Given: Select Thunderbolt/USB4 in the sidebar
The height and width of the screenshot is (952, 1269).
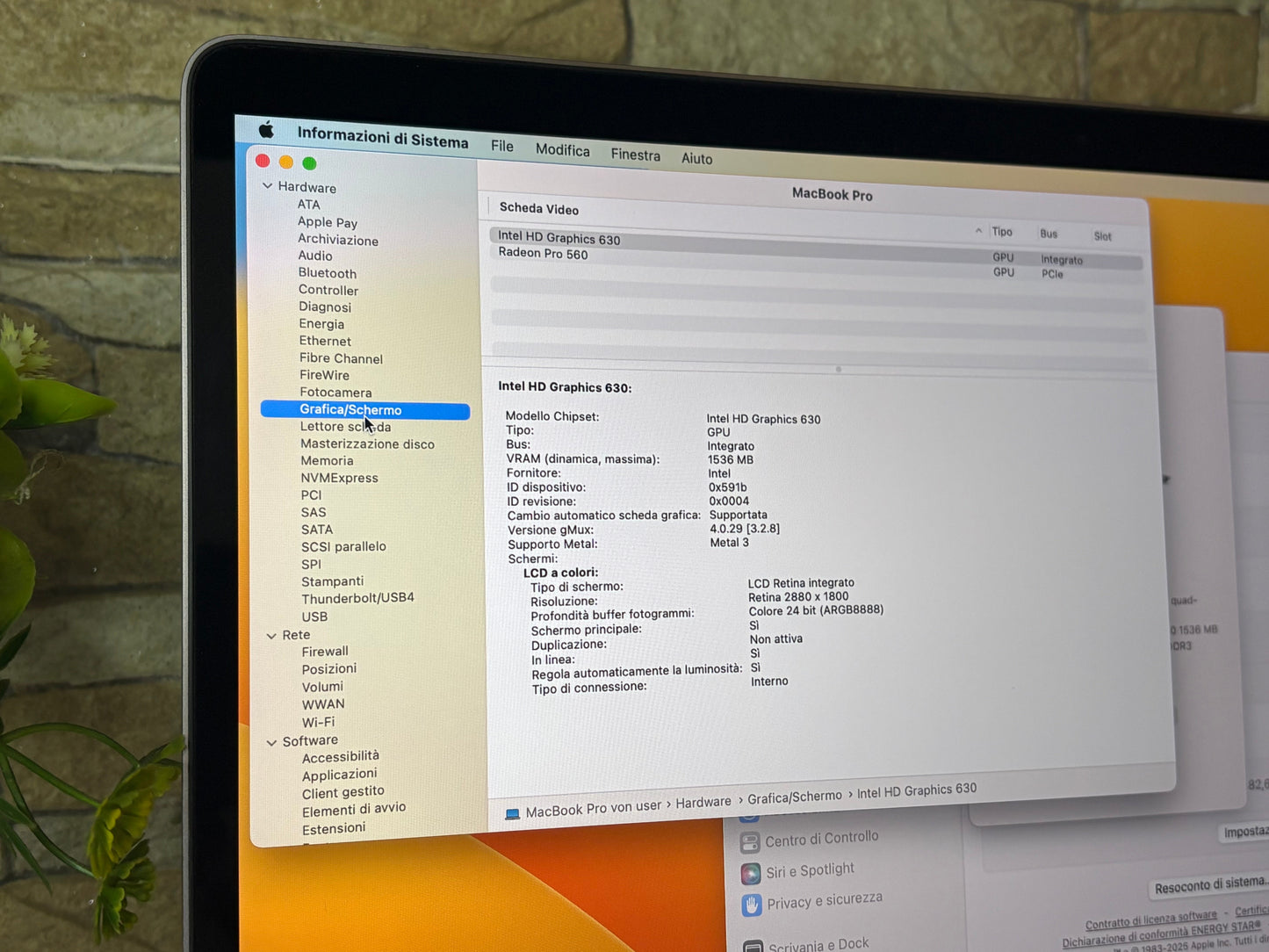Looking at the screenshot, I should coord(357,598).
